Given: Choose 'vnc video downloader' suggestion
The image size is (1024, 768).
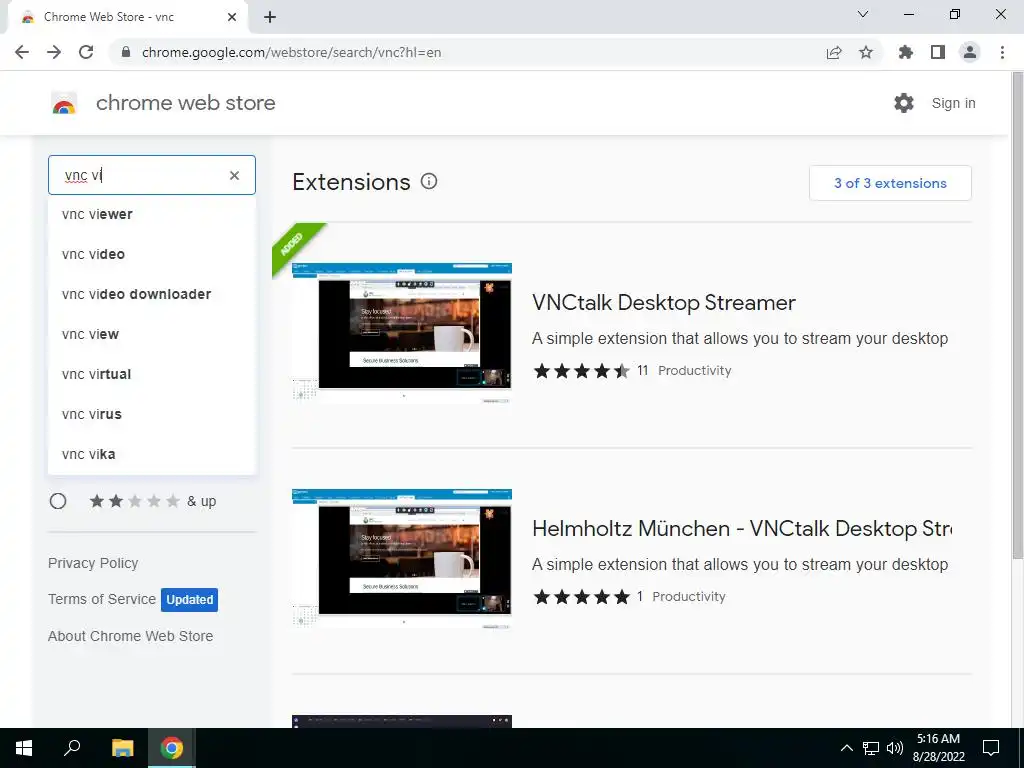Looking at the screenshot, I should pyautogui.click(x=152, y=294).
